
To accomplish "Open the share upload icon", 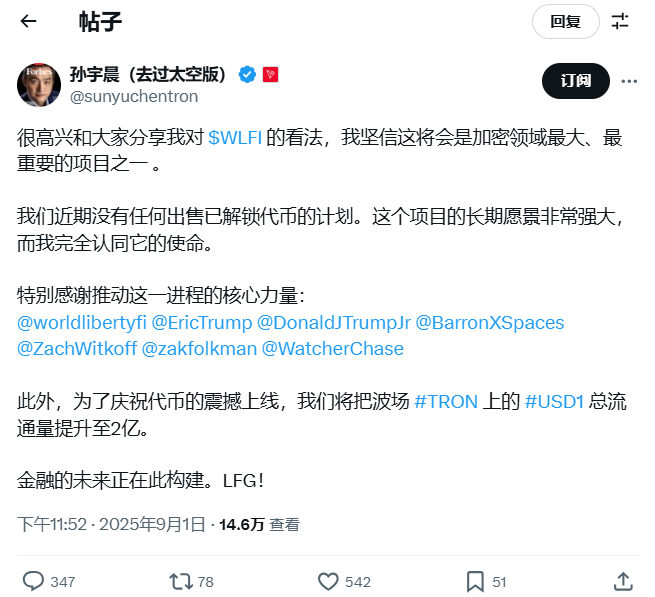I will (x=623, y=581).
